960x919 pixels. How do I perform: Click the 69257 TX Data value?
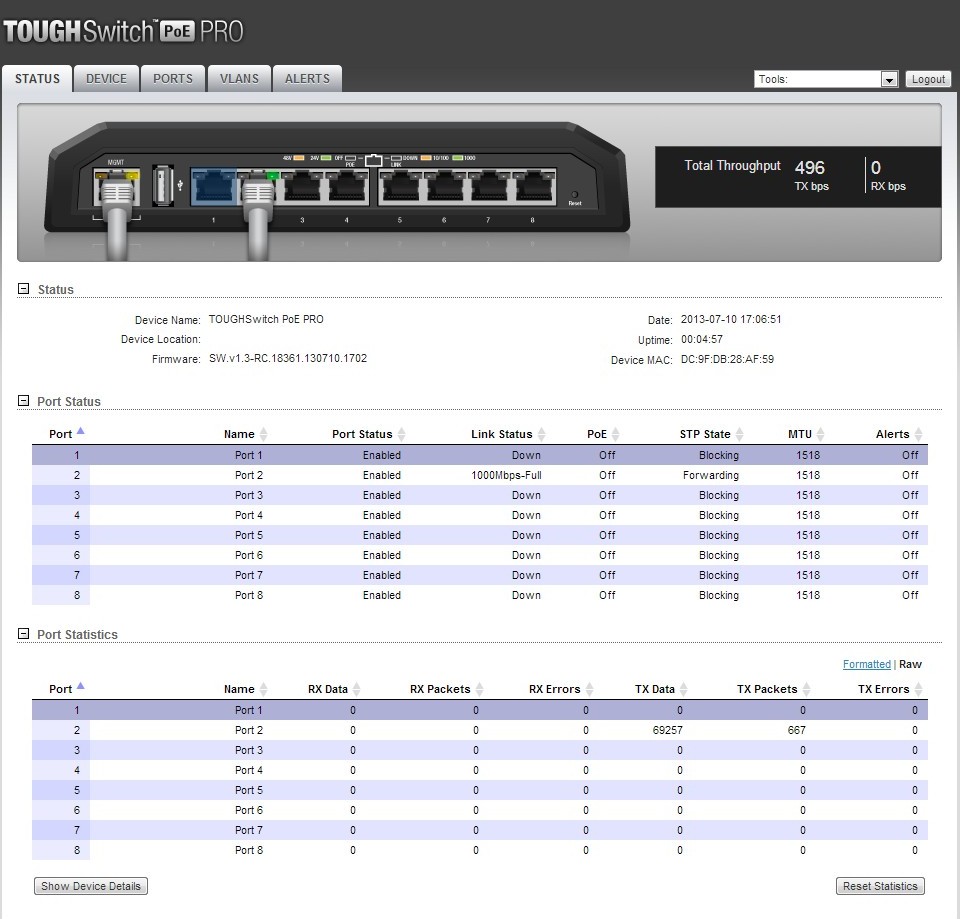pyautogui.click(x=667, y=730)
